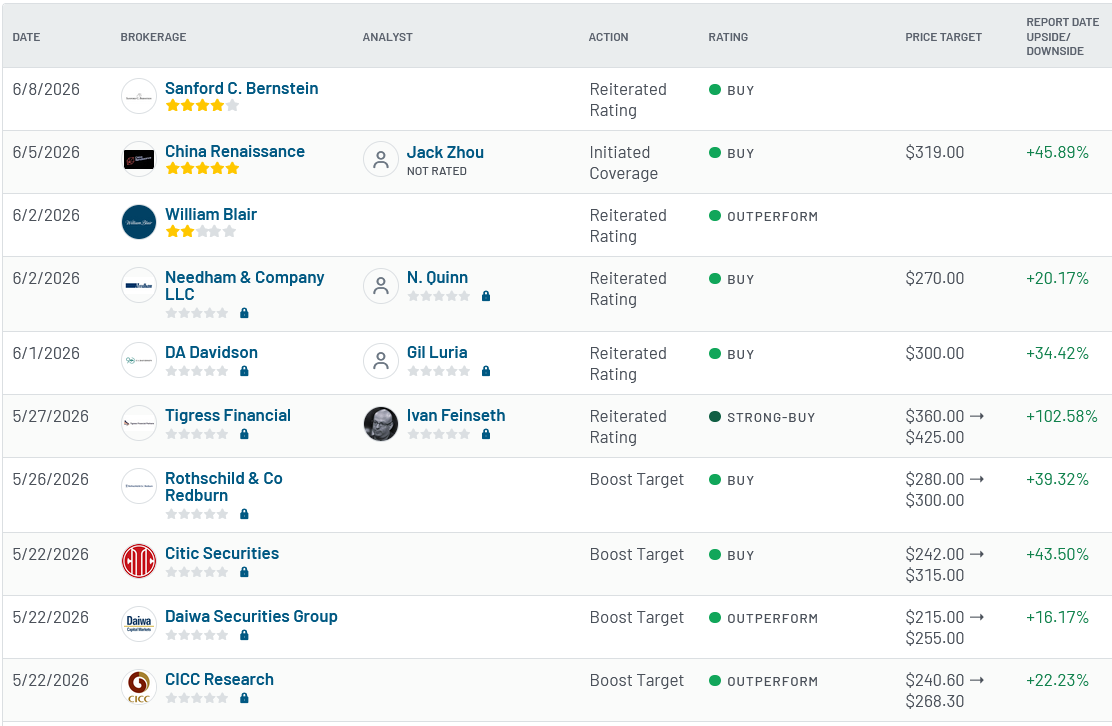Image resolution: width=1112 pixels, height=726 pixels.
Task: Click the Rothschild & Co Redburn logo
Action: (139, 486)
